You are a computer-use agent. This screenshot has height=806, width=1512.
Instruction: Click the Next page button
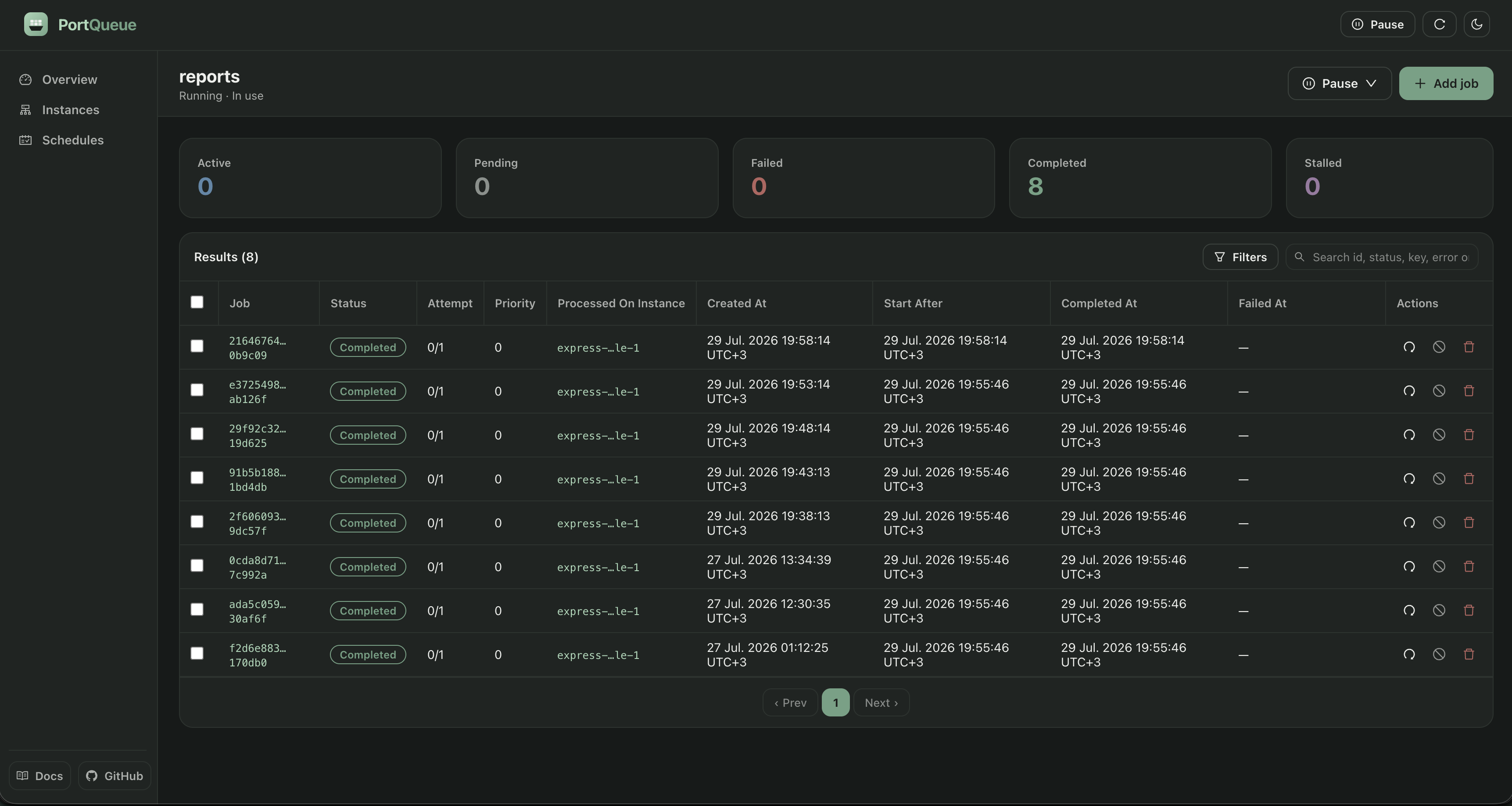pyautogui.click(x=881, y=702)
